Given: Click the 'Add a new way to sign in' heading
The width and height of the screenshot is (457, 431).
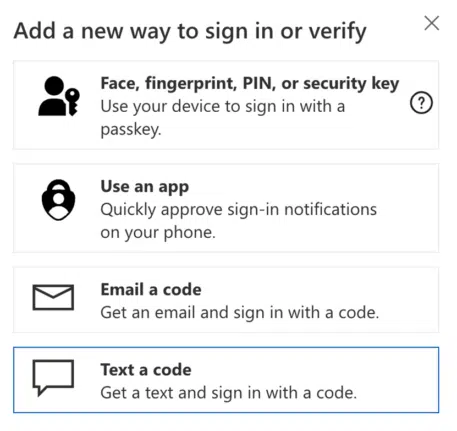Looking at the screenshot, I should (x=190, y=32).
